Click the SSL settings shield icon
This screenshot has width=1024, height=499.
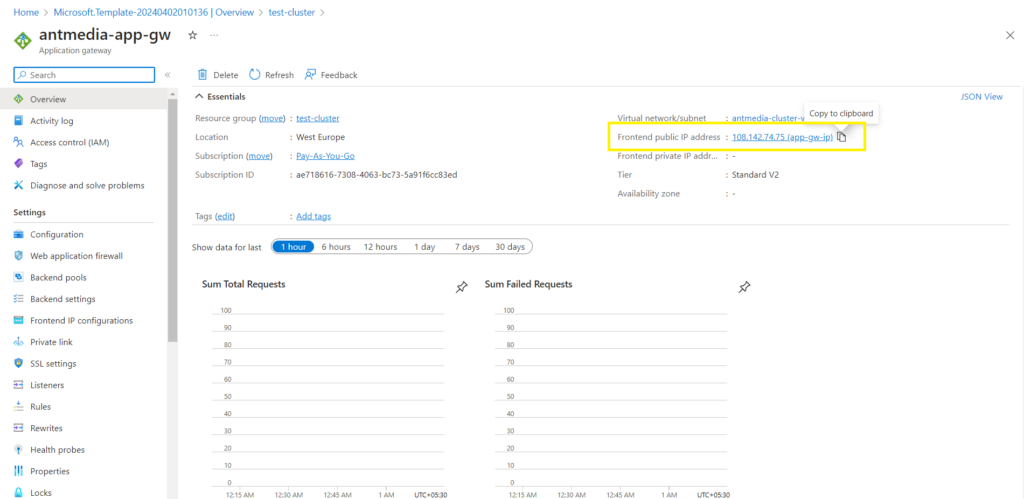tap(18, 364)
